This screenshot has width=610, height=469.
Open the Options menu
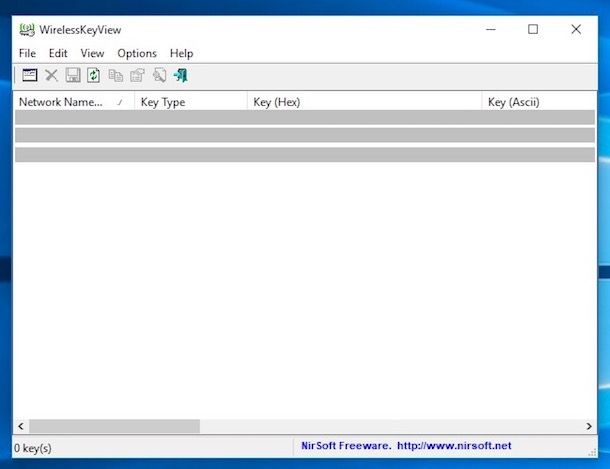(x=137, y=53)
